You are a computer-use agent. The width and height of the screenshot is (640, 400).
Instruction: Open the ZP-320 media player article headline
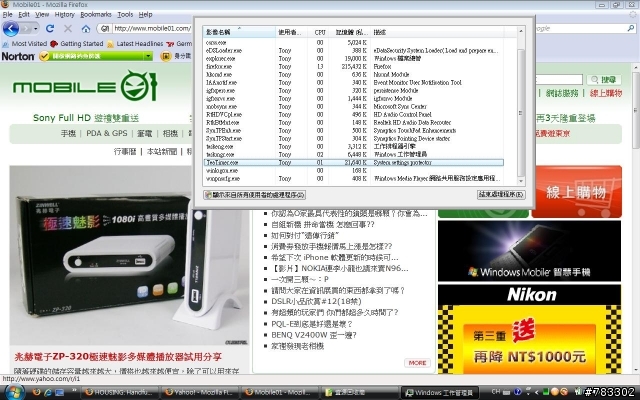pos(118,357)
